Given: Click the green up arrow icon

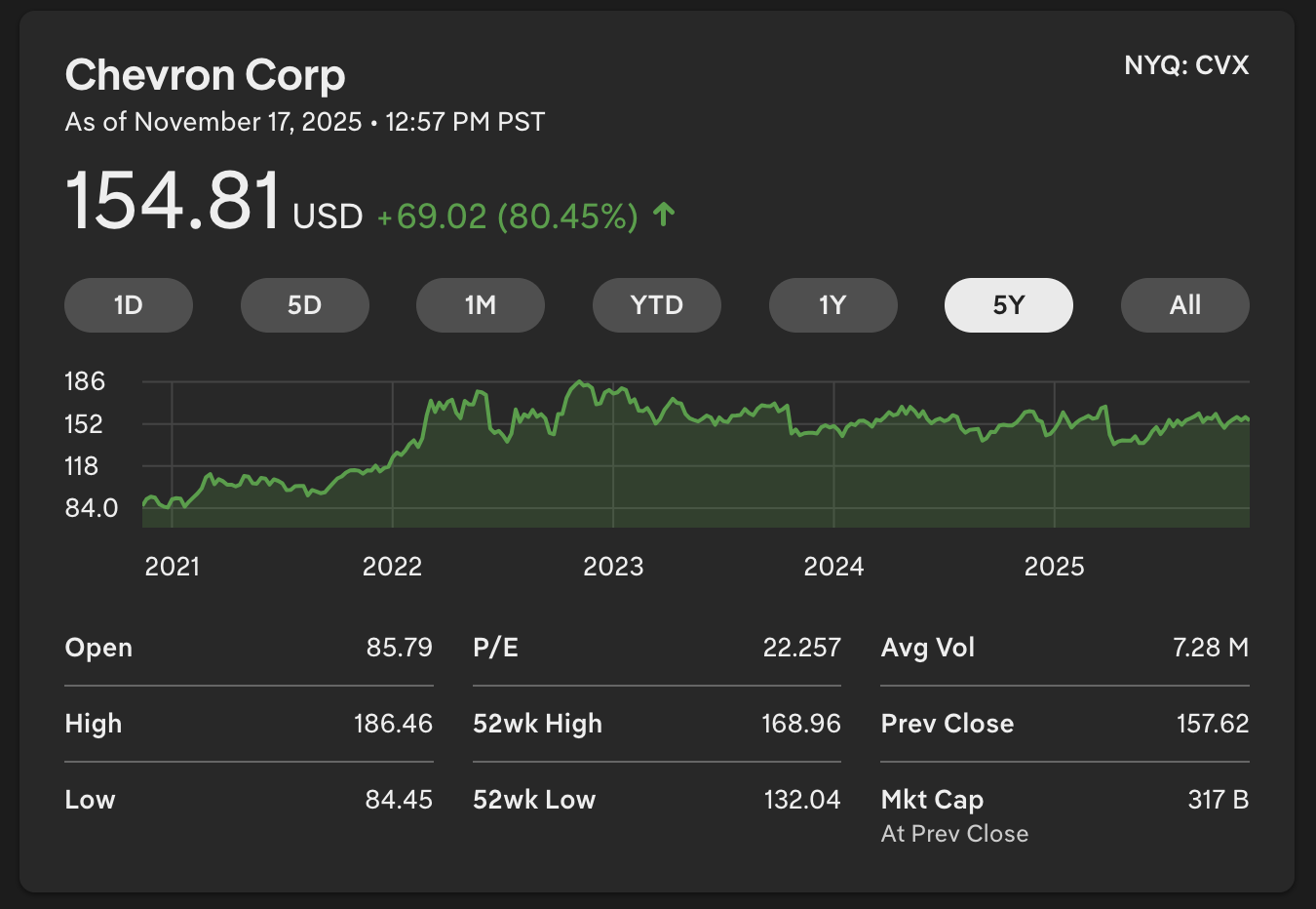Looking at the screenshot, I should point(664,215).
